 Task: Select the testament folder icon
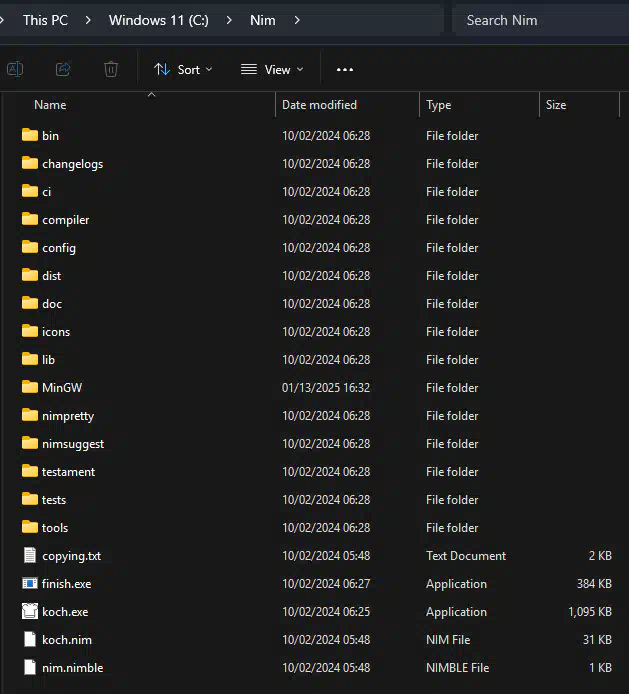30,471
